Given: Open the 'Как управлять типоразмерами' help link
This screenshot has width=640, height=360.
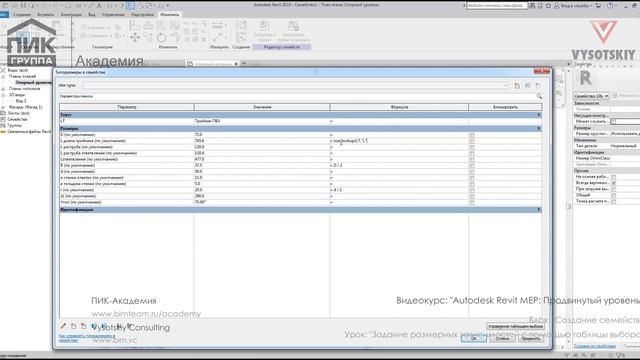Looking at the screenshot, I should (87, 338).
